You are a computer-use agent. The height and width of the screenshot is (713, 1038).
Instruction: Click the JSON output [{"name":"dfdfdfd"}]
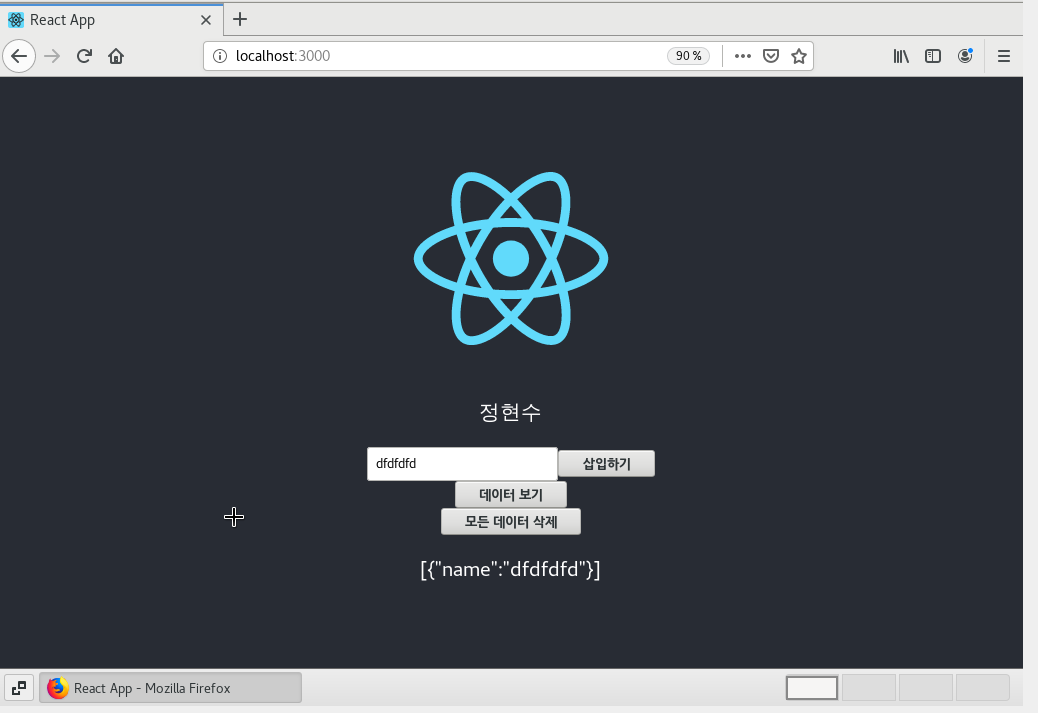coord(510,569)
